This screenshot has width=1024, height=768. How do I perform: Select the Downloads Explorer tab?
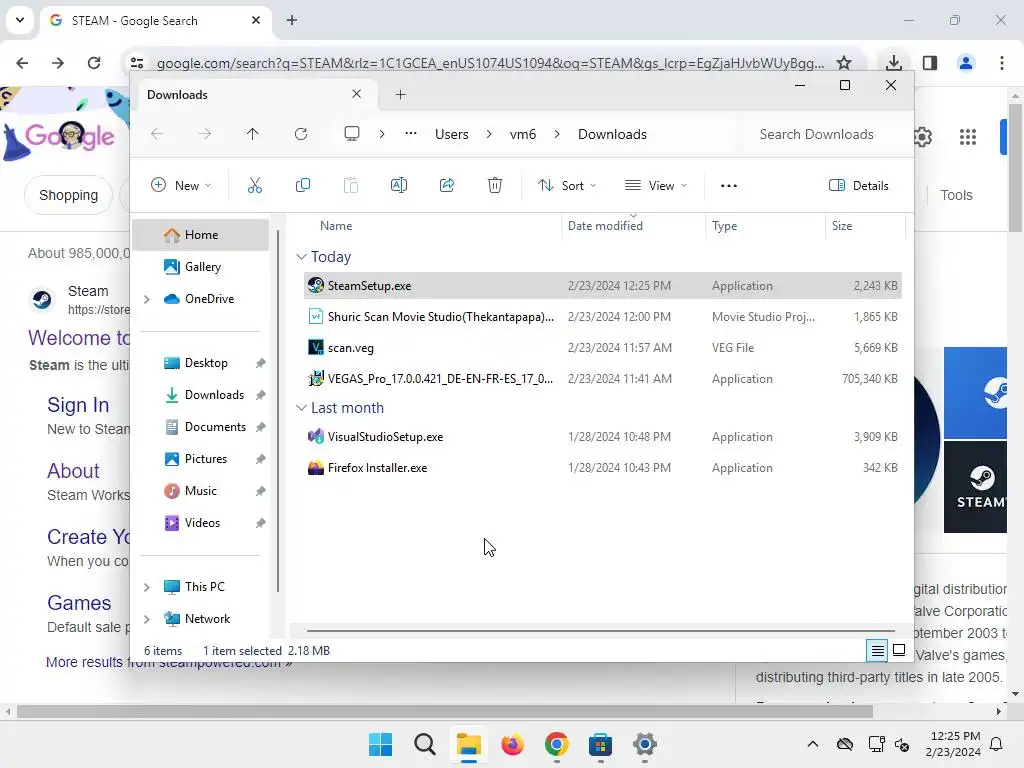(255, 95)
